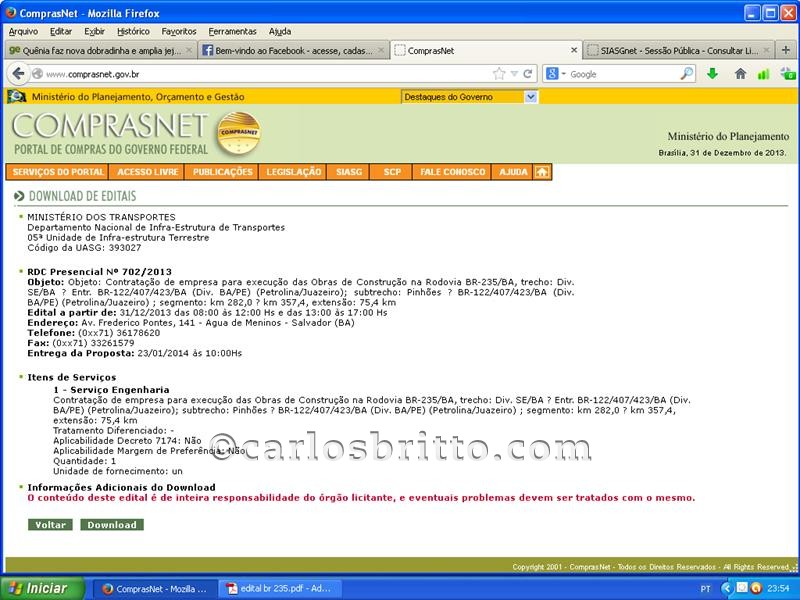Reload the page using the refresh icon

[528, 74]
